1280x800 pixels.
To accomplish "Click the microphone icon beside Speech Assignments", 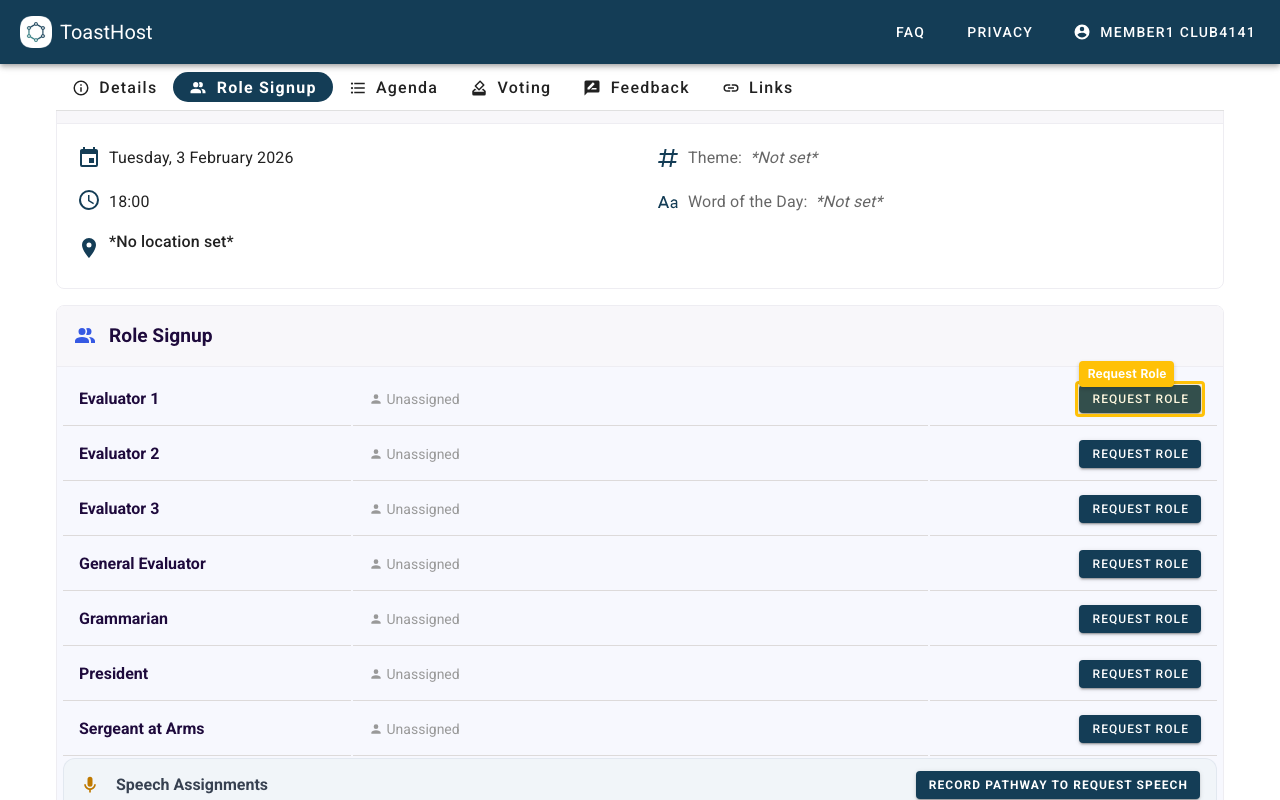I will click(x=90, y=784).
